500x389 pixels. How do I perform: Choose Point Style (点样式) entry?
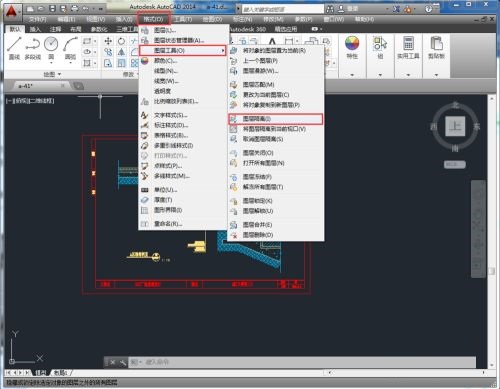(x=183, y=166)
